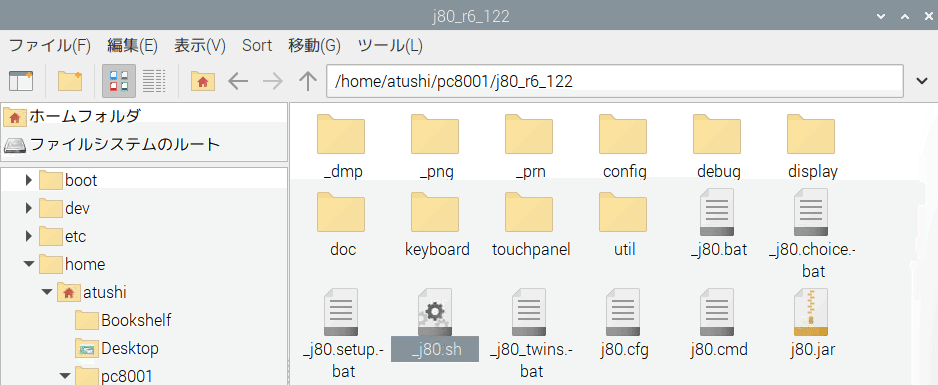The width and height of the screenshot is (938, 385).
Task: Open the Sort menu
Action: pos(257,45)
